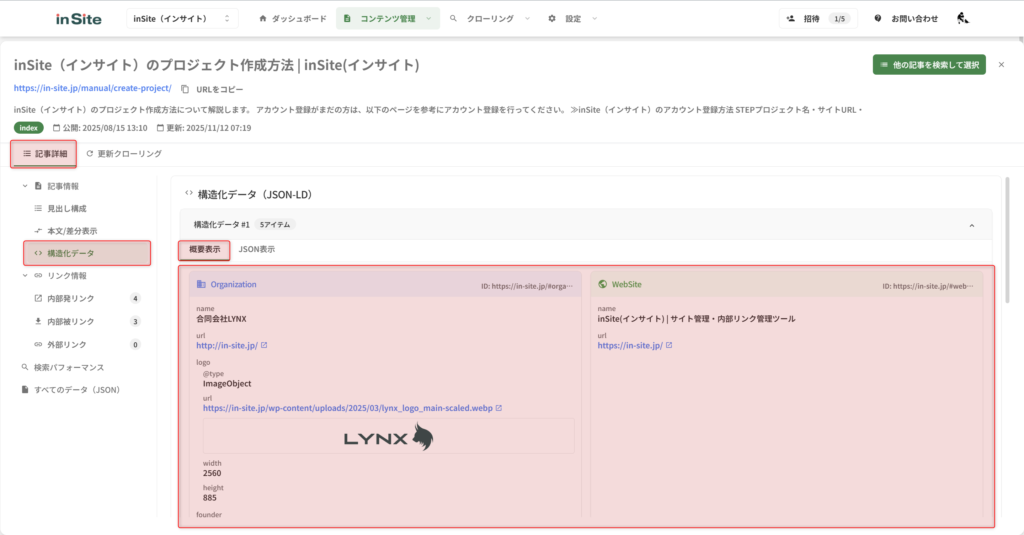1024x535 pixels.
Task: Click URLをコピー button
Action: (212, 89)
